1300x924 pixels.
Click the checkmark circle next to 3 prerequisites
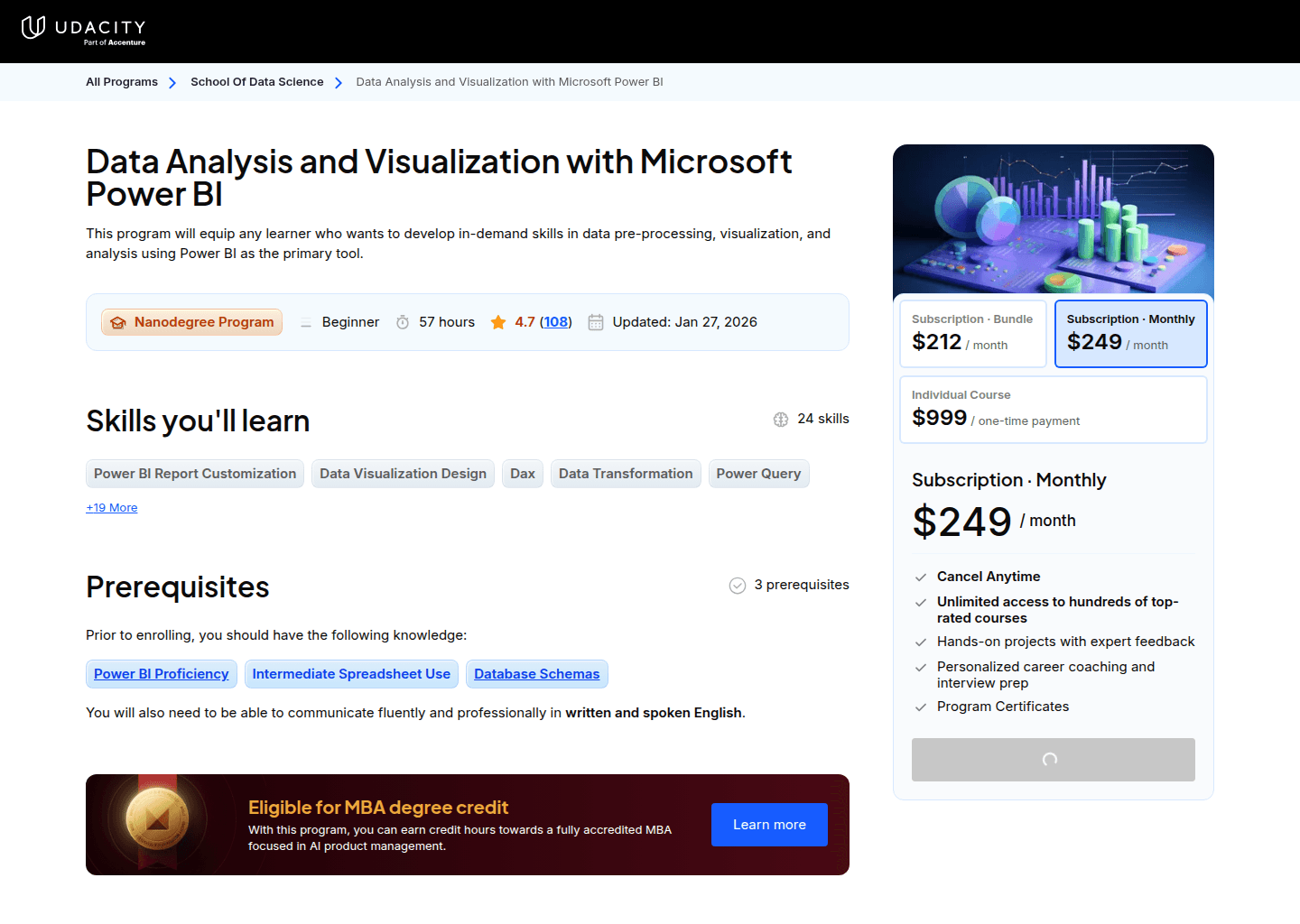pyautogui.click(x=738, y=586)
